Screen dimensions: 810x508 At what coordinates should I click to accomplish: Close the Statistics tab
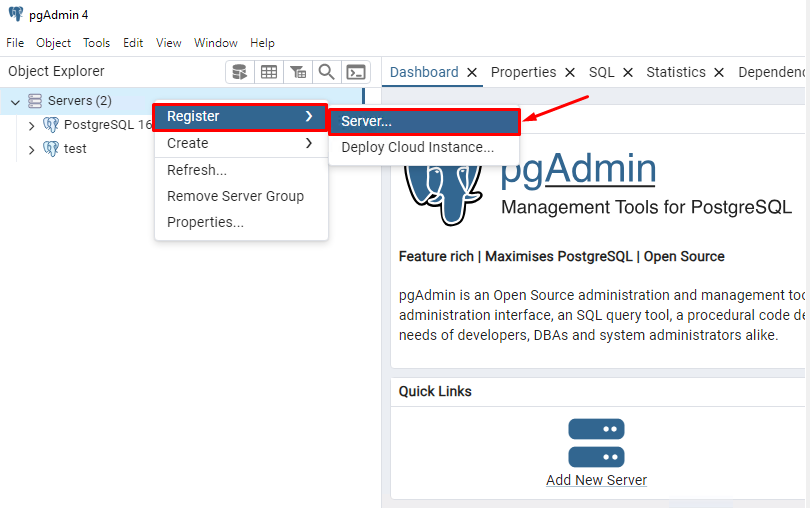[x=719, y=73]
